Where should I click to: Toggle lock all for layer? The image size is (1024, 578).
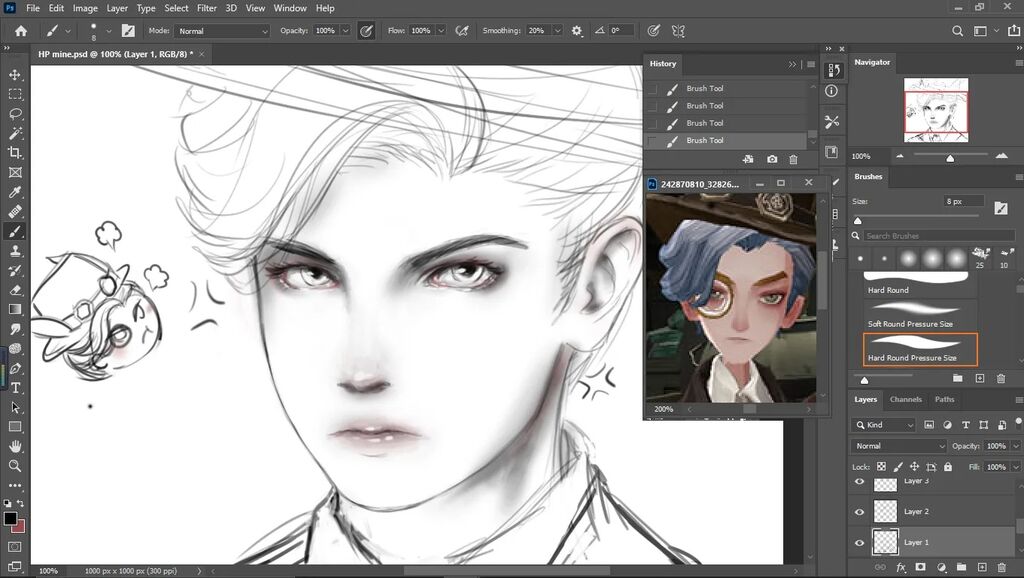tap(948, 467)
